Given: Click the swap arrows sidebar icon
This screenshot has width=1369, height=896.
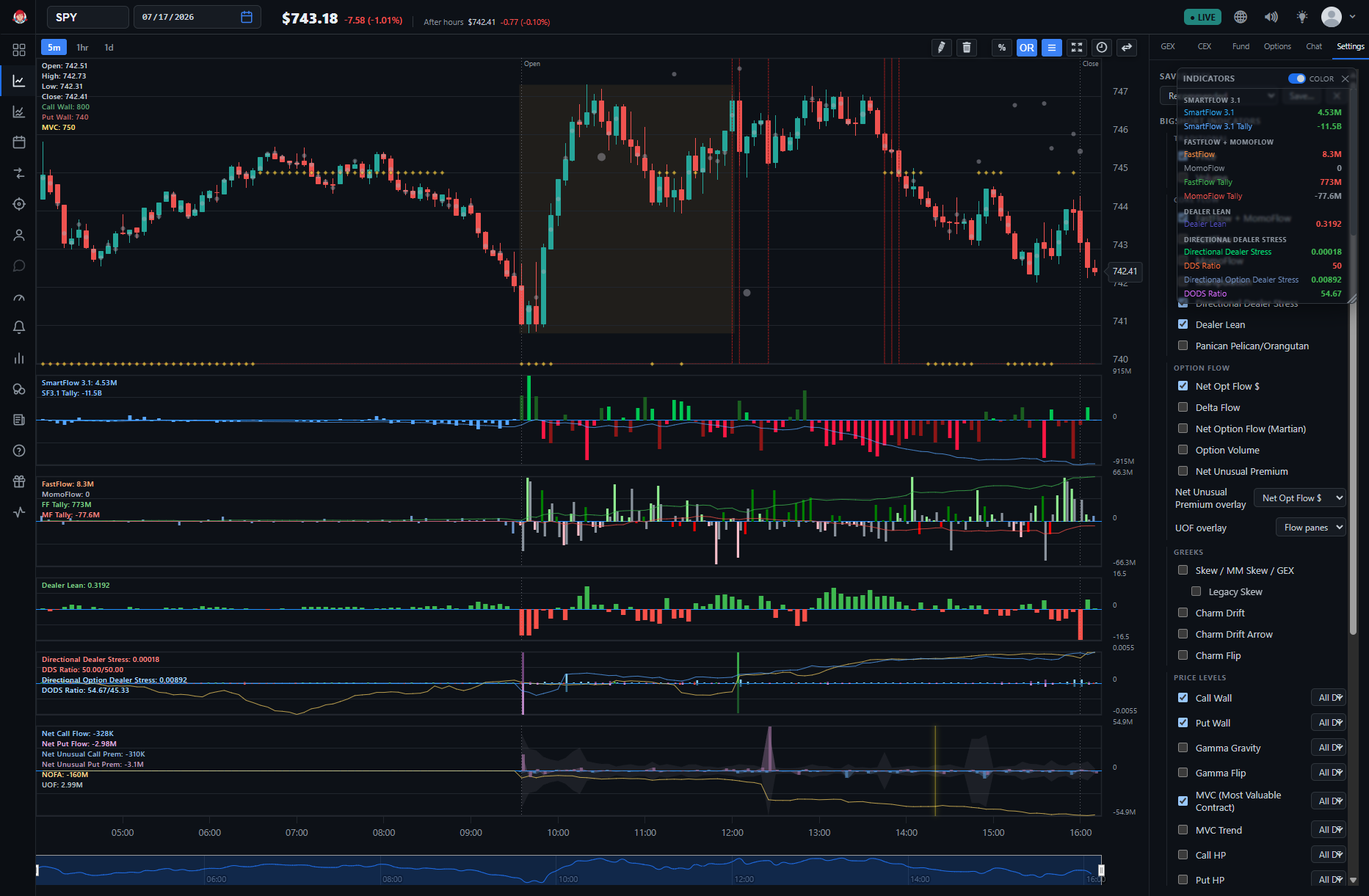Looking at the screenshot, I should 19,173.
